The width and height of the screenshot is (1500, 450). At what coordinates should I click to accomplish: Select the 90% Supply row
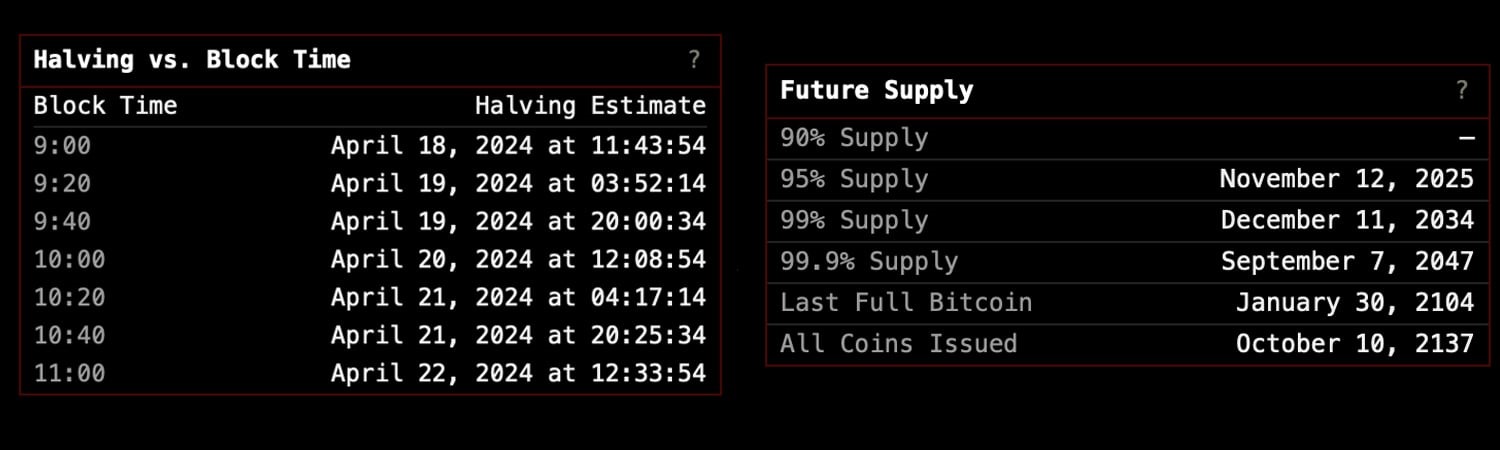tap(1125, 139)
